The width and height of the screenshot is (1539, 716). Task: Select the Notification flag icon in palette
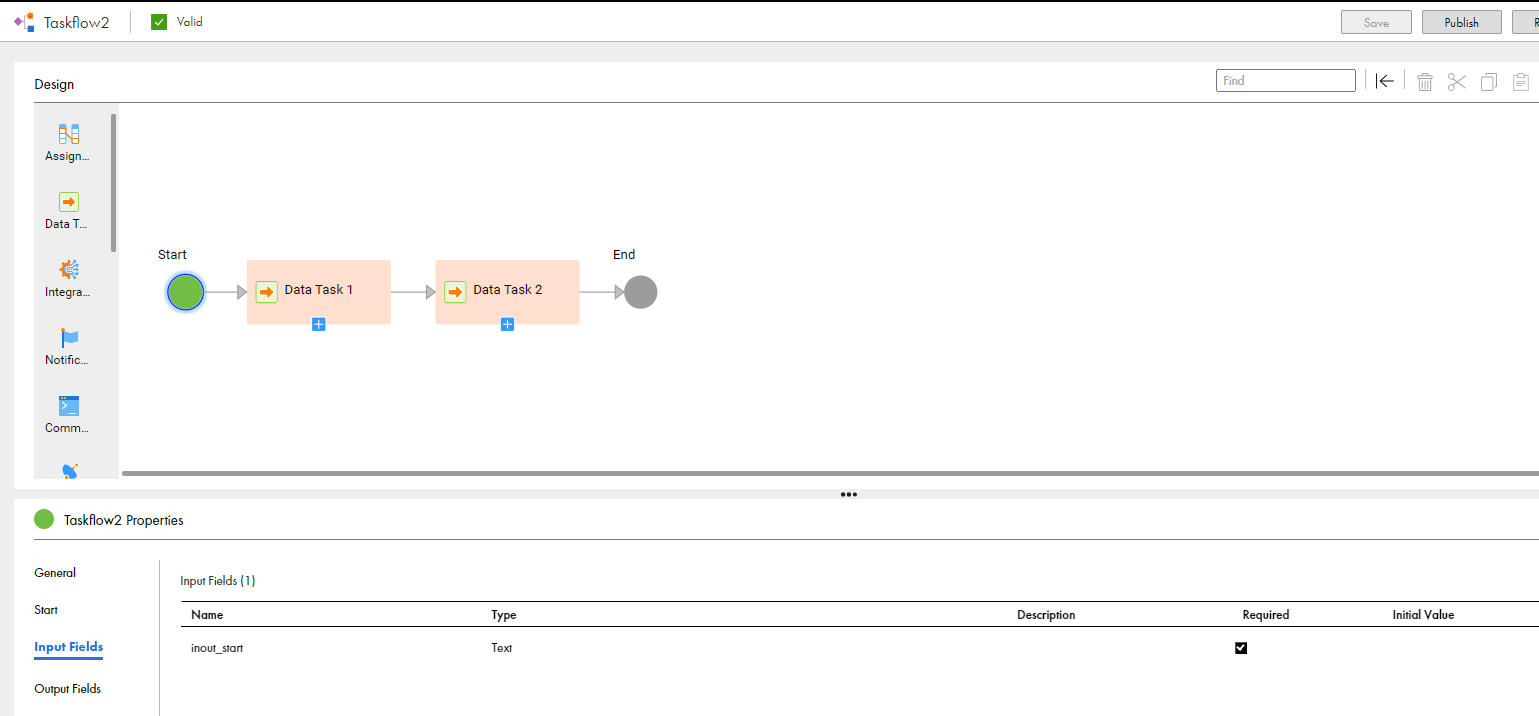click(x=69, y=338)
